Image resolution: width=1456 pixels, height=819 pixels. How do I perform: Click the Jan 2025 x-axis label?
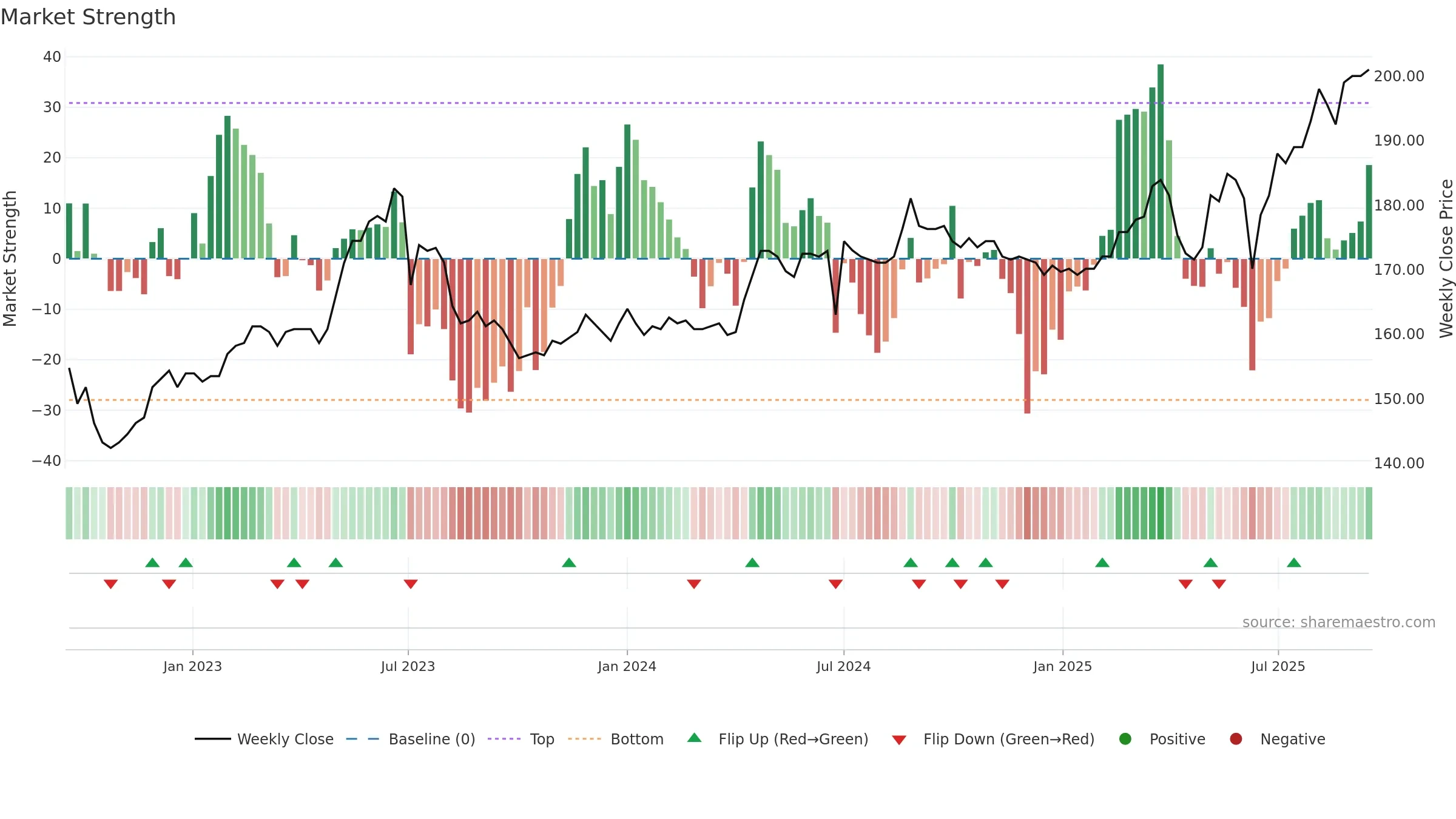1062,667
